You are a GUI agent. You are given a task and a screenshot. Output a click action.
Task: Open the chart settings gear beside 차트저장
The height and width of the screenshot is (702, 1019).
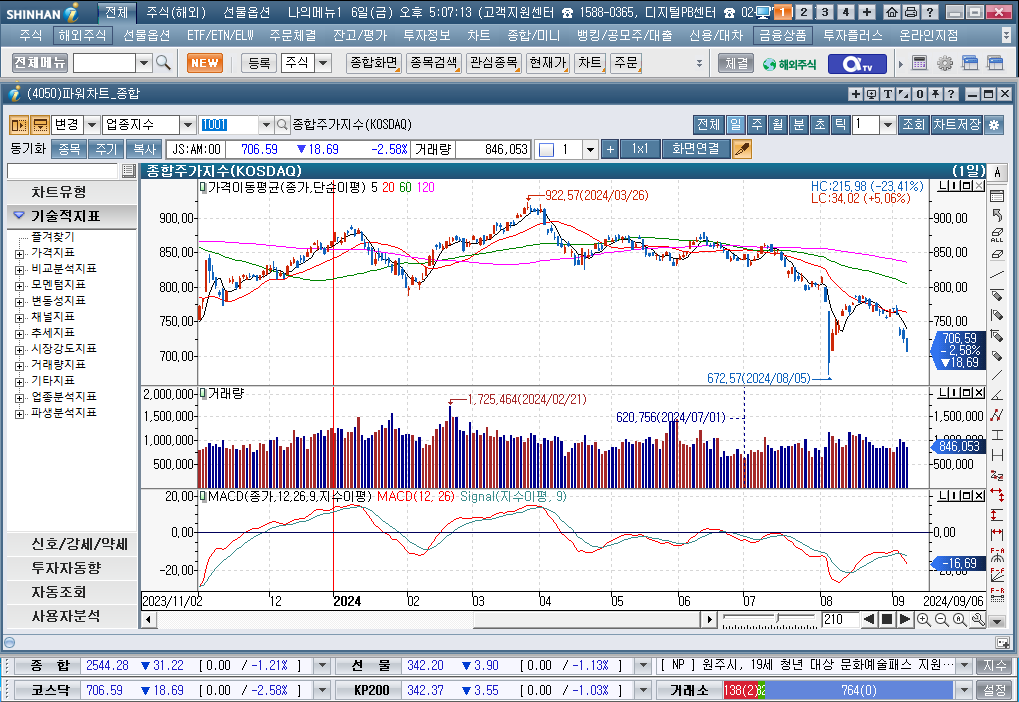click(x=994, y=125)
